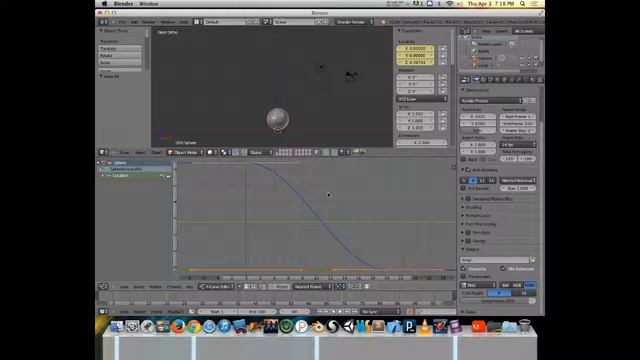The width and height of the screenshot is (640, 360).
Task: Open the Object Mode dropdown
Action: coord(185,152)
